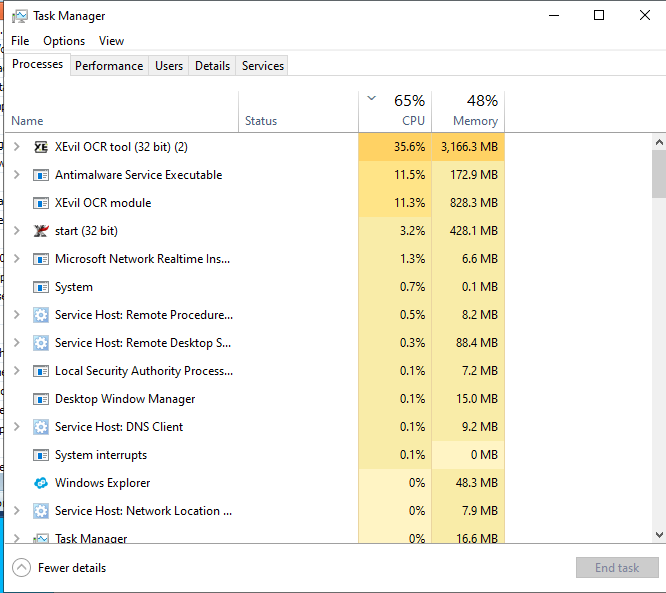This screenshot has height=593, width=666.
Task: Expand Service Host: Remote Desktop Services row
Action: pos(15,343)
